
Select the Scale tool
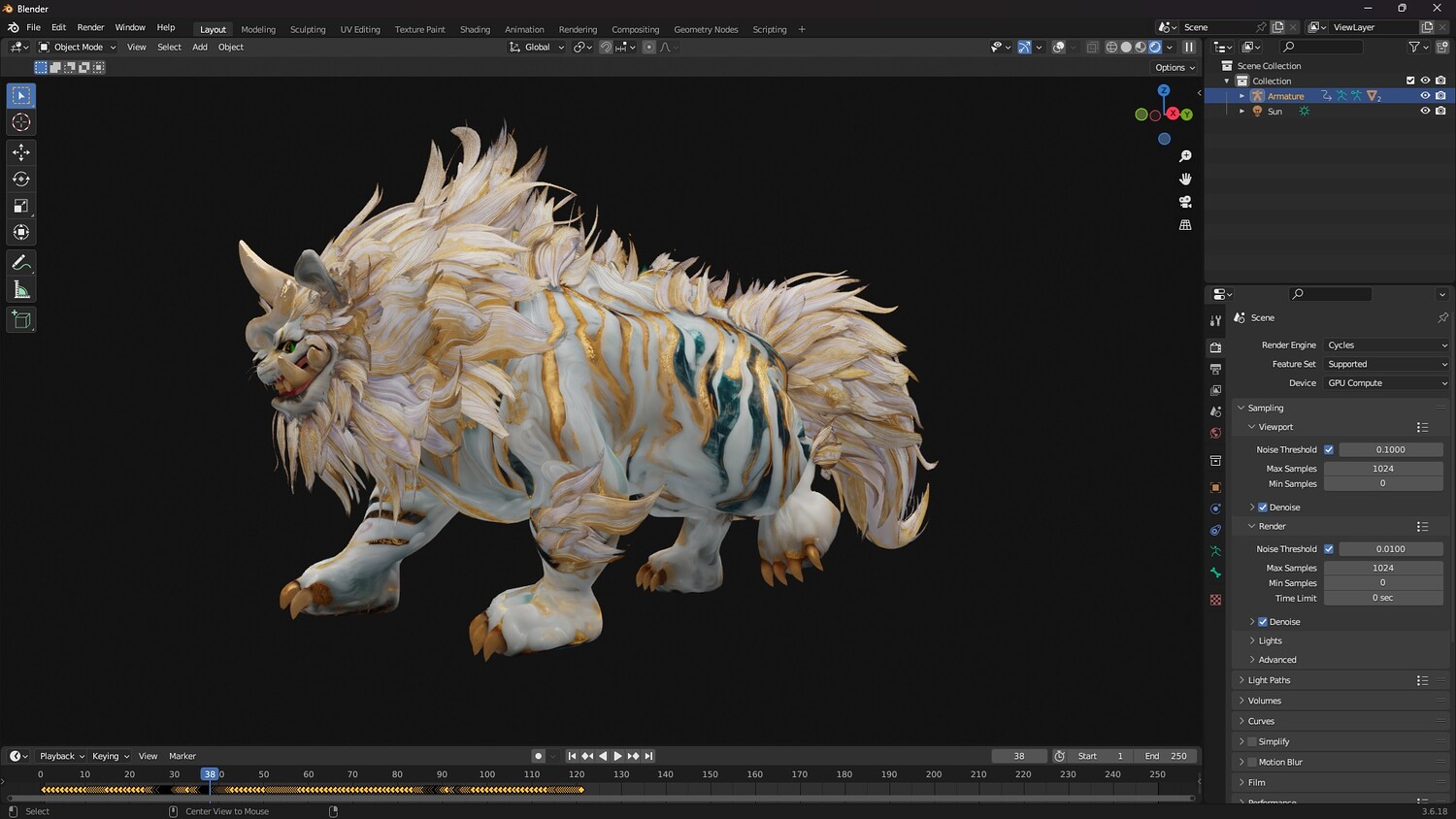21,206
